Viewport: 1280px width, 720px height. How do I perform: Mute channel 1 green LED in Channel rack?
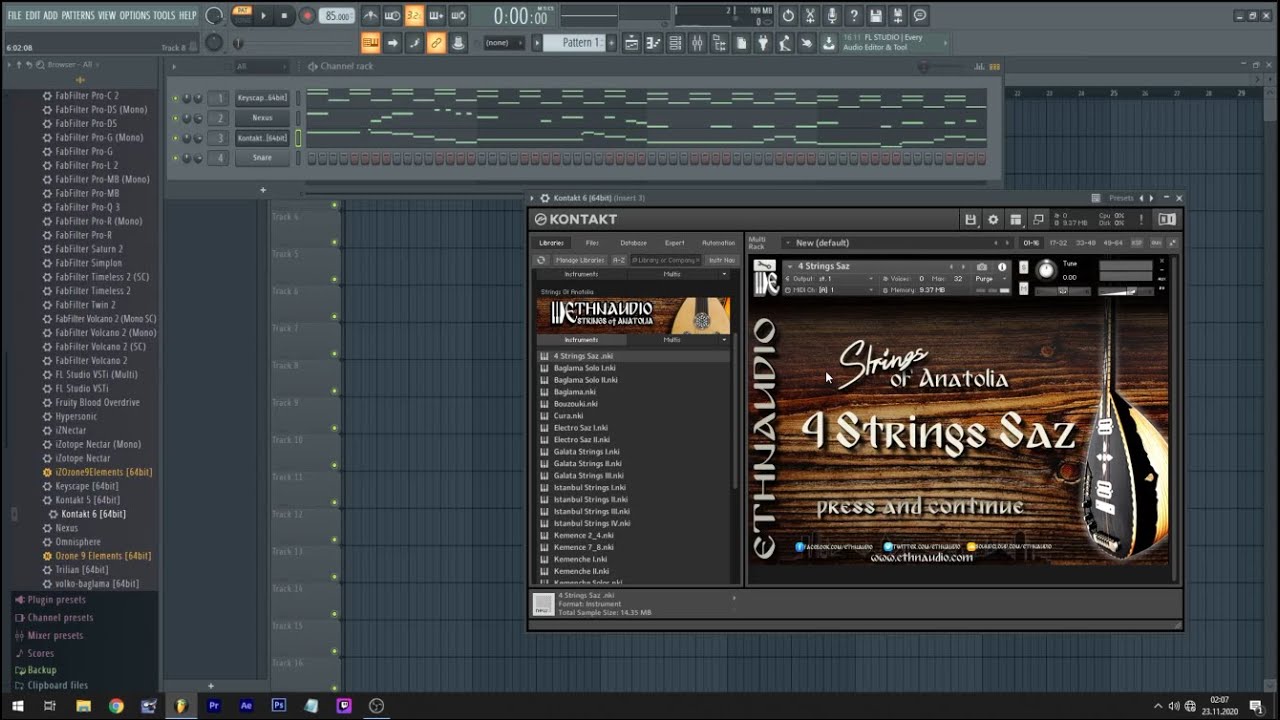(175, 98)
